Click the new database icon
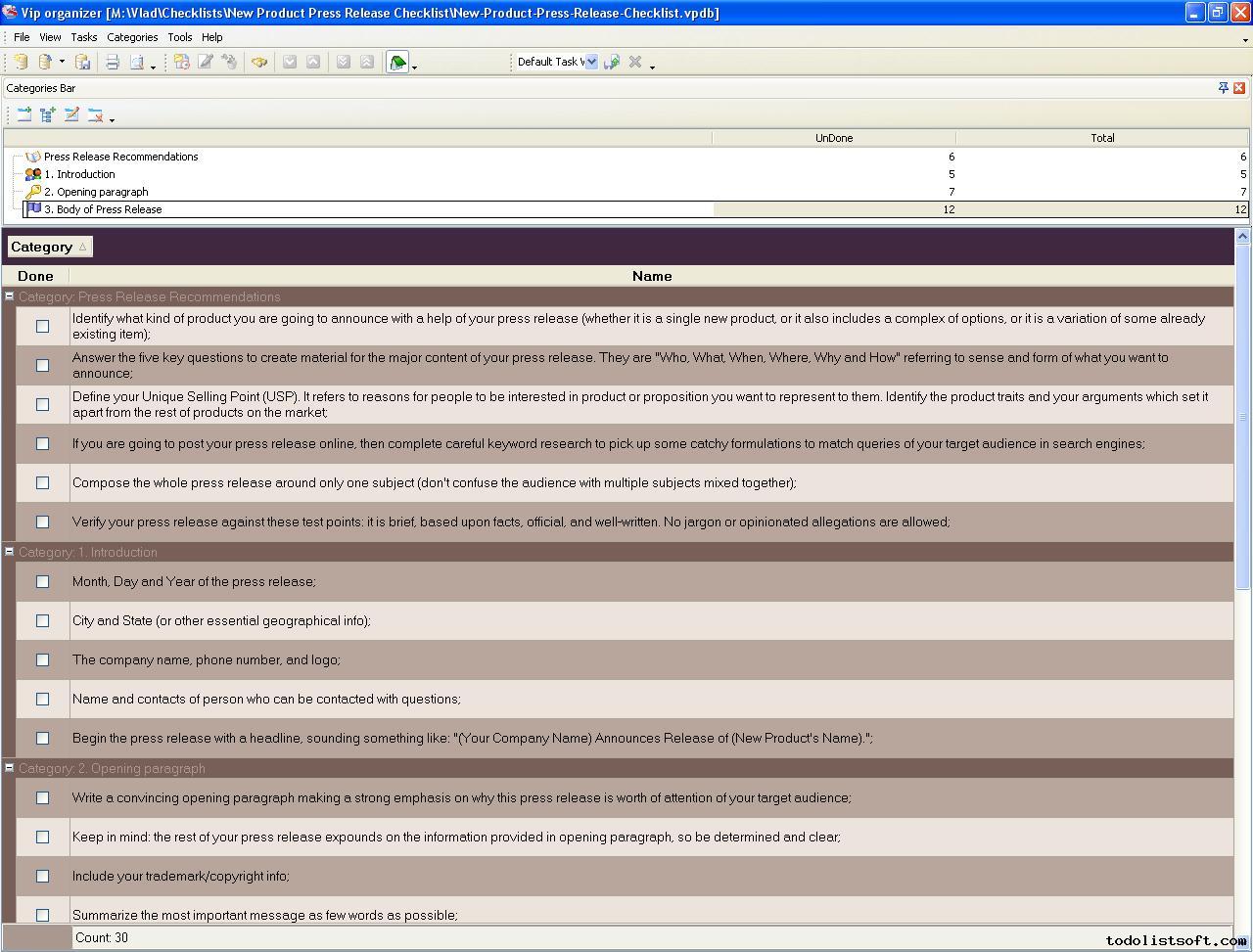This screenshot has height=952, width=1253. 21,62
